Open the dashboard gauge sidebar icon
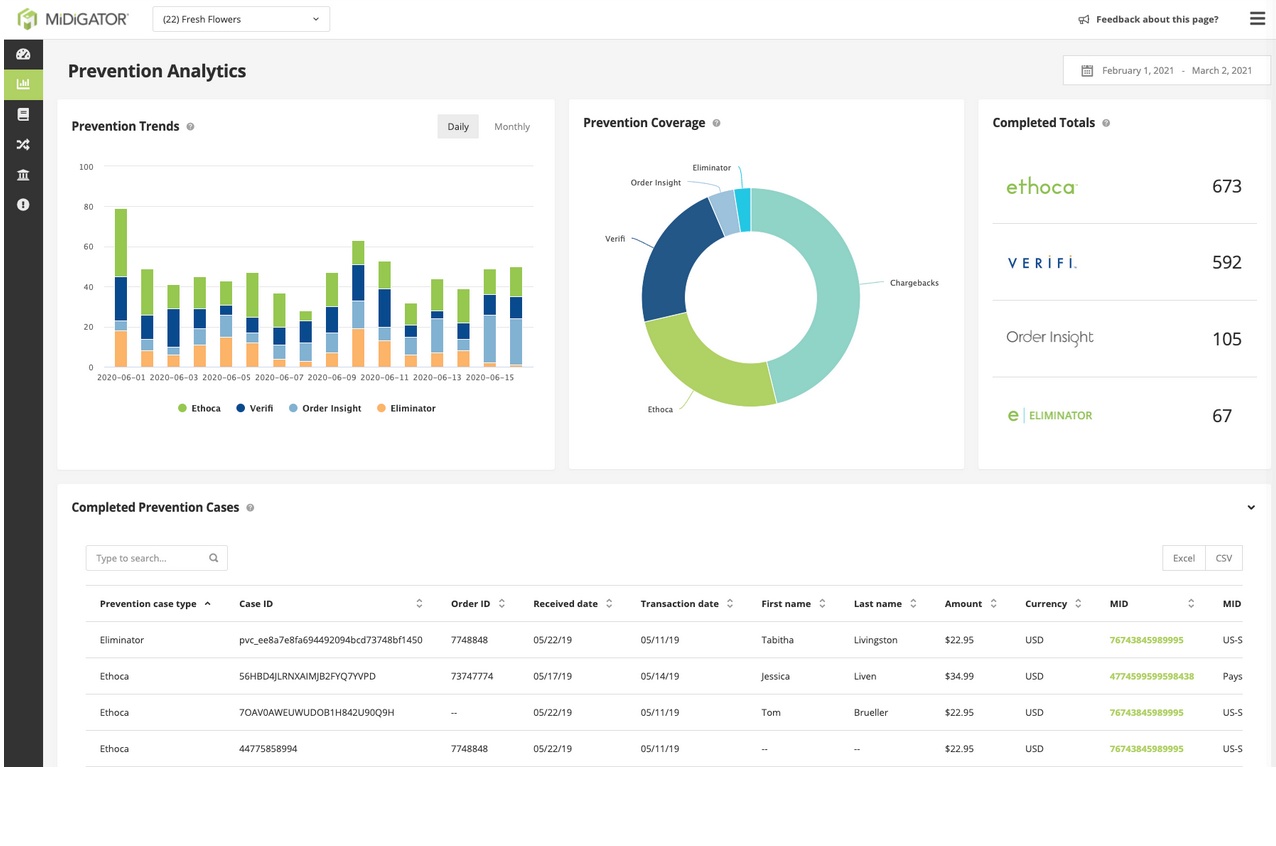 point(23,54)
